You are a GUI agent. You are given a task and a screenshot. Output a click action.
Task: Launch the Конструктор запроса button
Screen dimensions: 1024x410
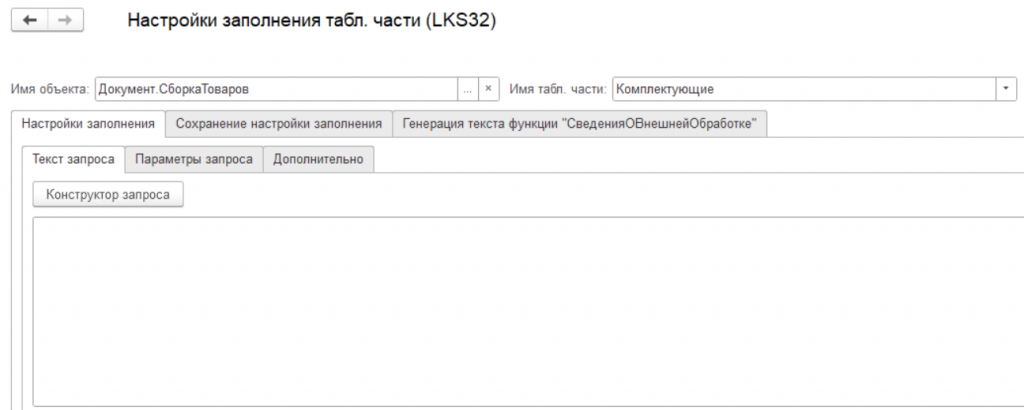click(x=108, y=195)
